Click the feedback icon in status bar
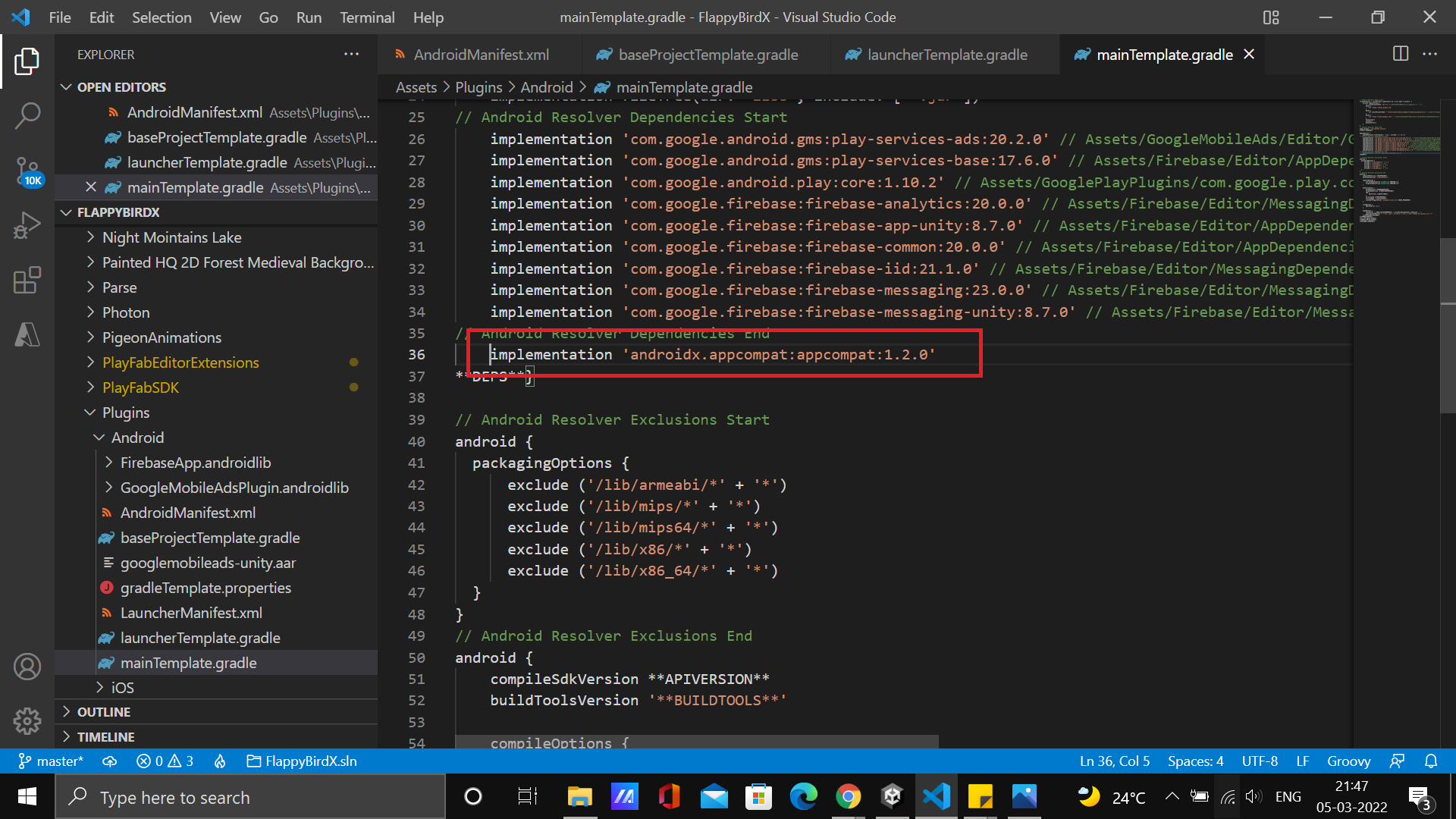The width and height of the screenshot is (1456, 819). coord(1397,761)
